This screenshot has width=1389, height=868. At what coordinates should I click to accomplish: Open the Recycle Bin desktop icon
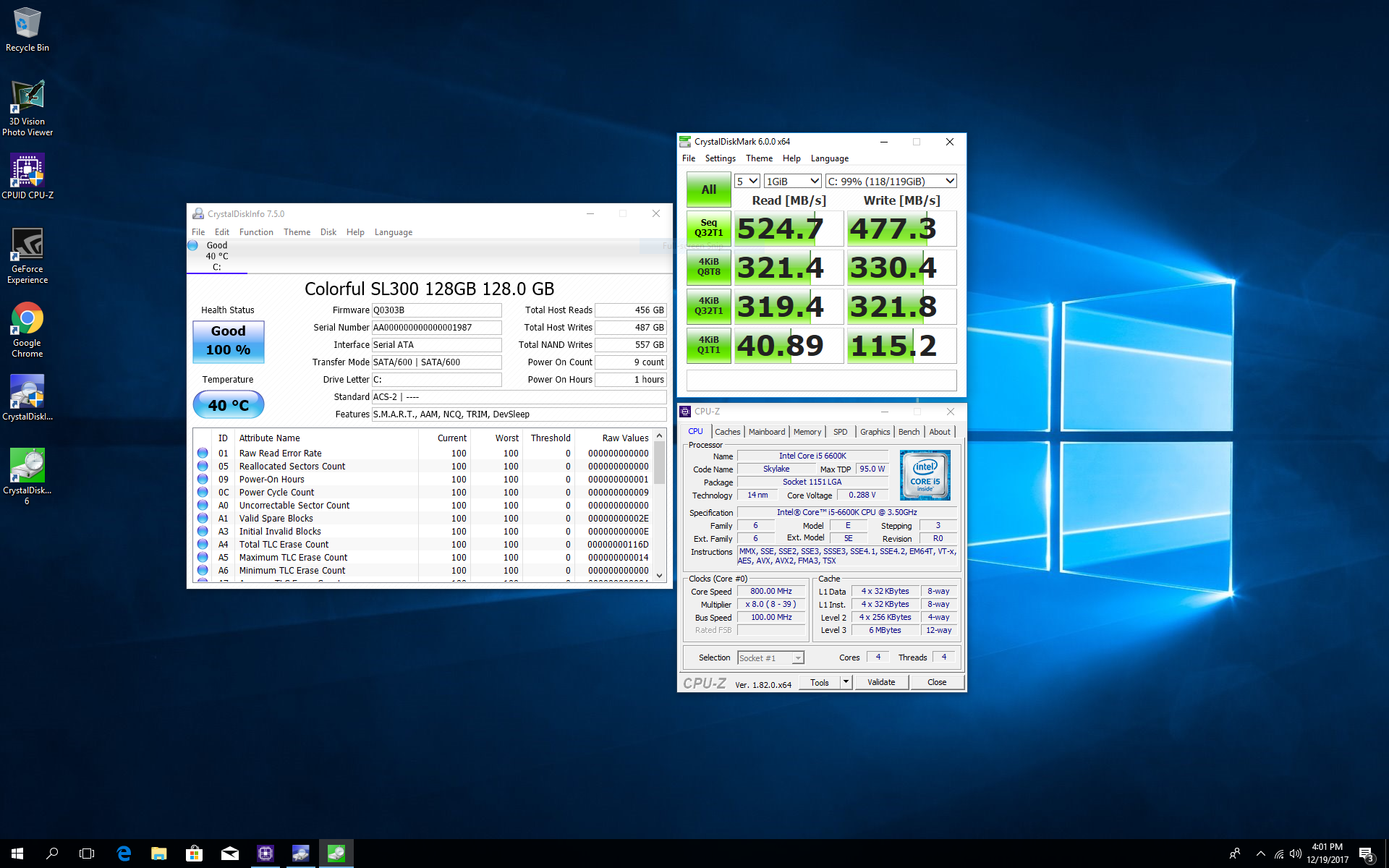click(27, 30)
